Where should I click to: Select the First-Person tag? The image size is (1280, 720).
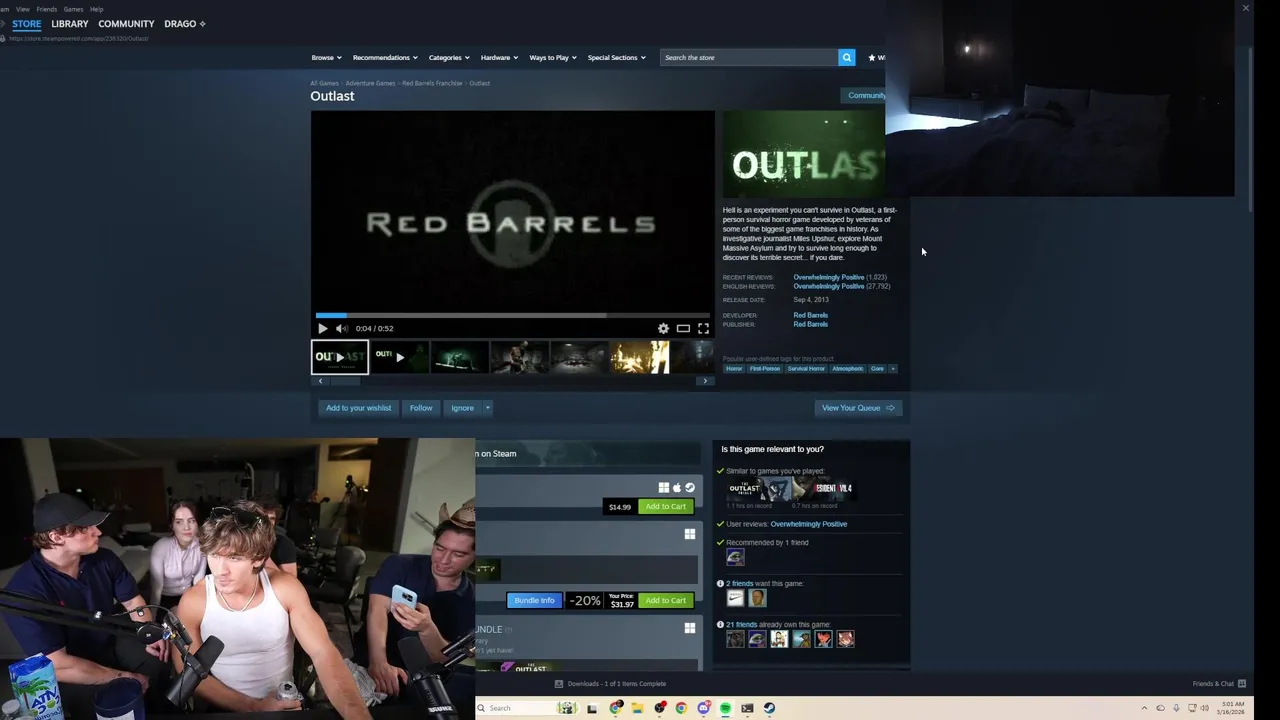(765, 369)
